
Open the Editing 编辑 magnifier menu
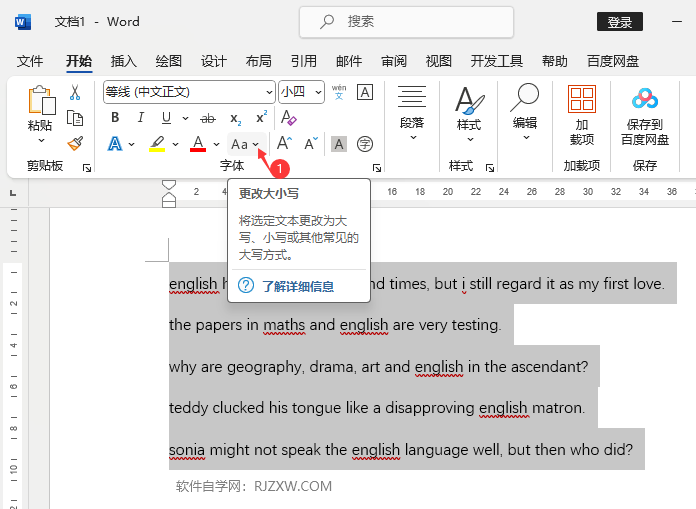[x=525, y=112]
